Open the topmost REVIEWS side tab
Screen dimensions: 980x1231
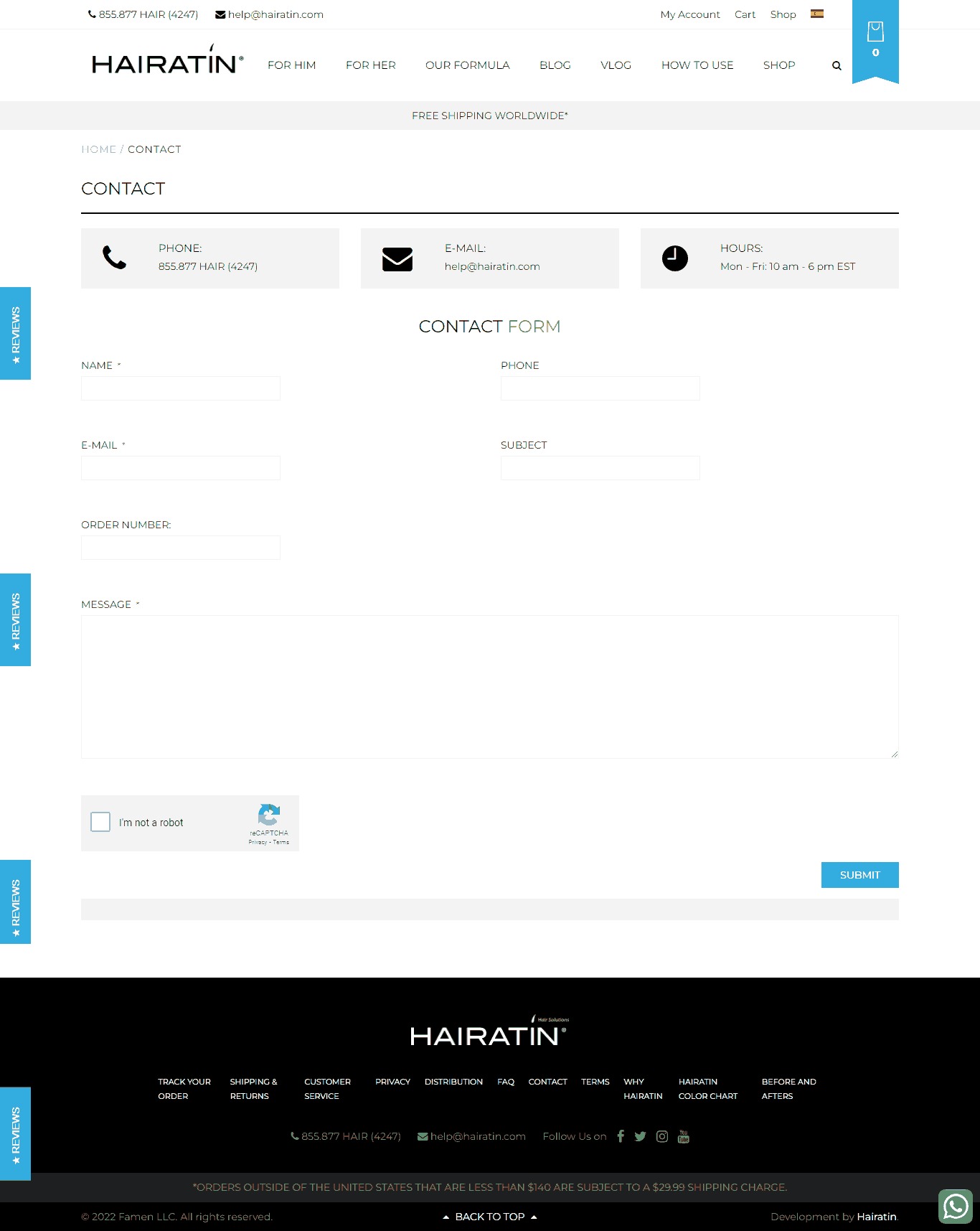coord(15,333)
